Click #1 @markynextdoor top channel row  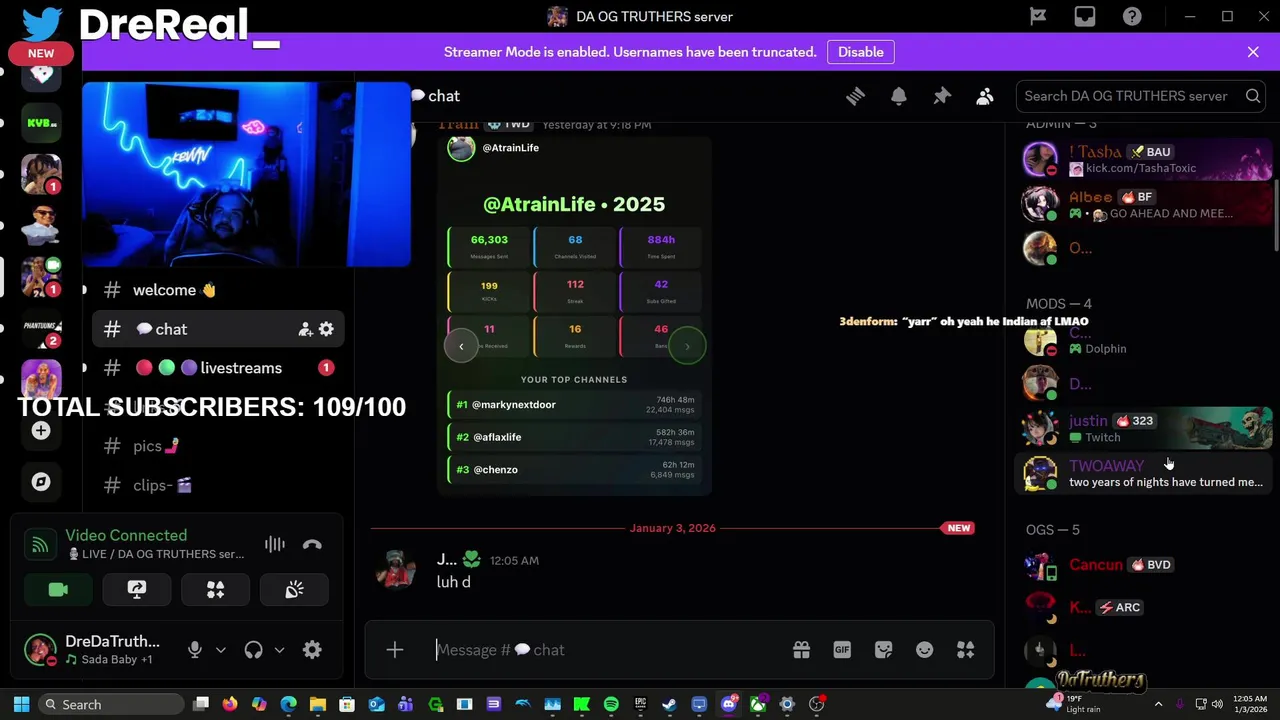pos(574,405)
